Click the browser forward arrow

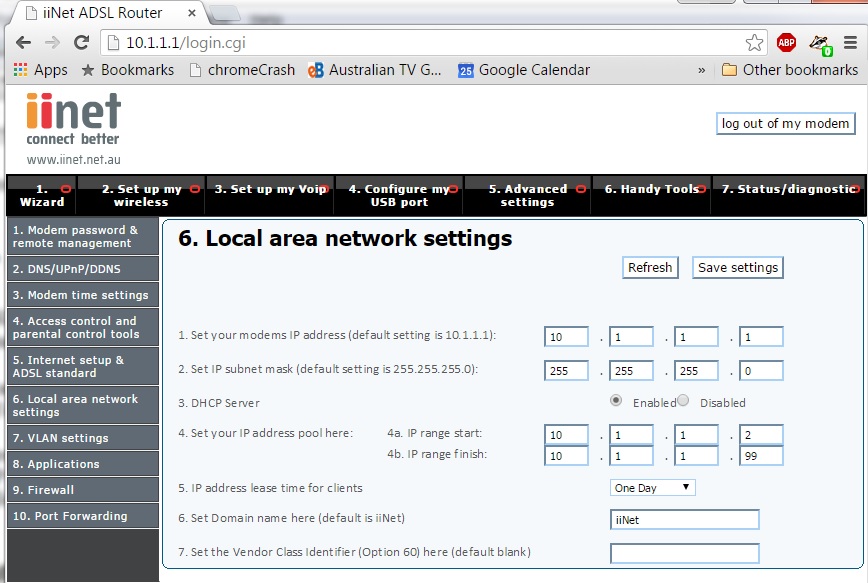tap(52, 43)
